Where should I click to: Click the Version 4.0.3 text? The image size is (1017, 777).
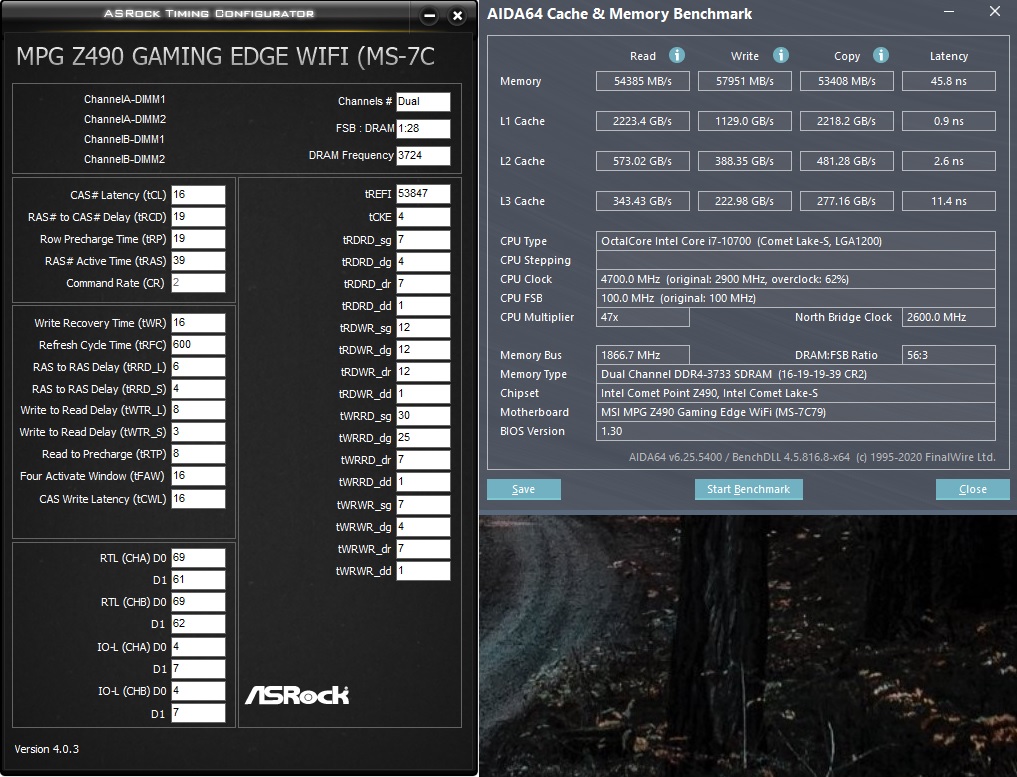coord(47,749)
